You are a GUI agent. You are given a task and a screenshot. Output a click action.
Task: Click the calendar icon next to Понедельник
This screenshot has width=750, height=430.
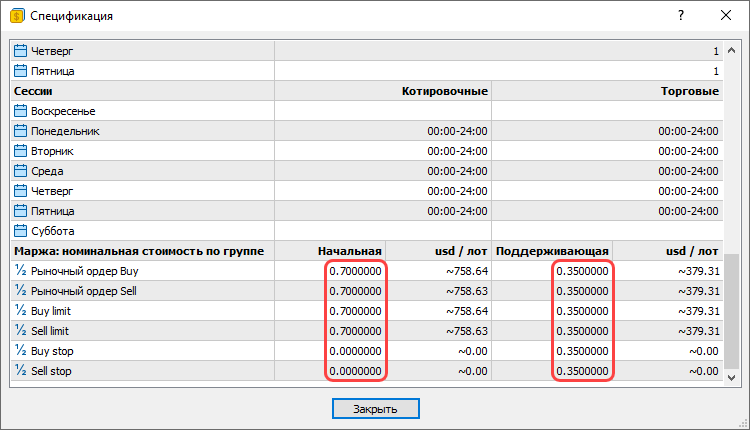click(x=21, y=131)
